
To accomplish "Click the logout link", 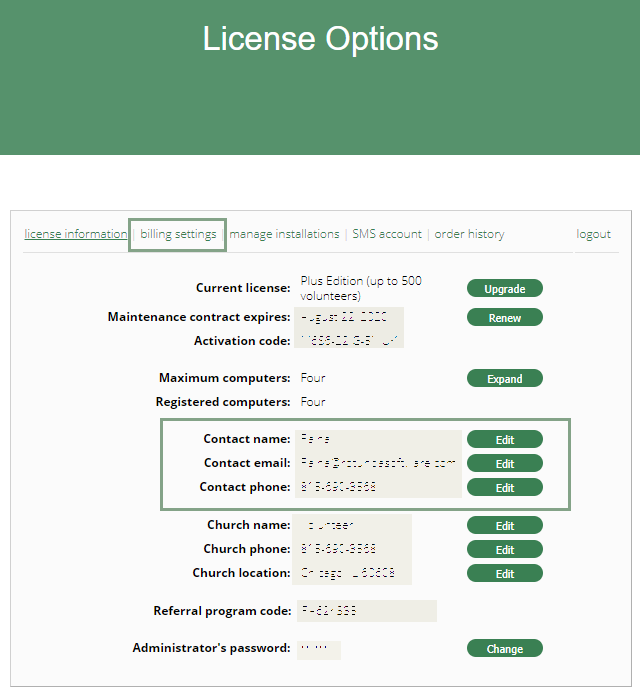I will (x=593, y=234).
